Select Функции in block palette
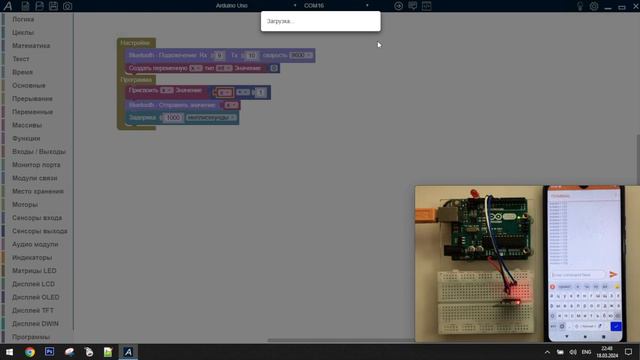 pos(26,138)
